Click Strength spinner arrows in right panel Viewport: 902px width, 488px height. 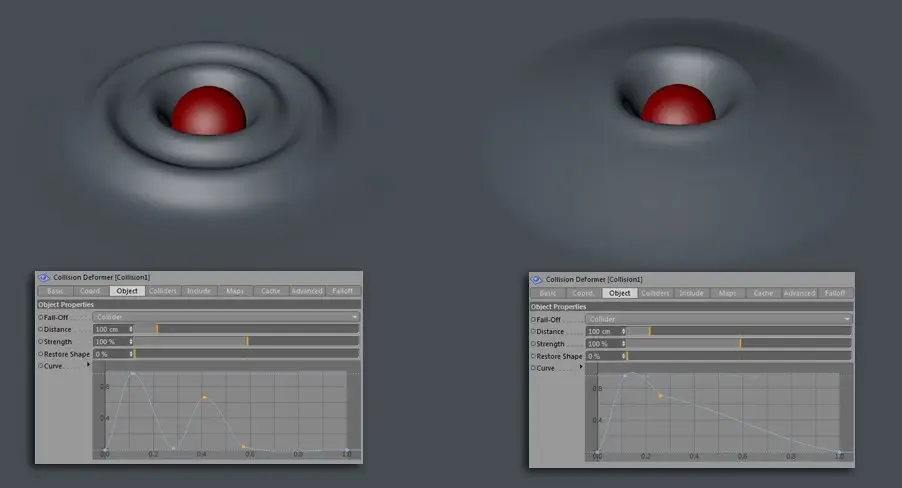point(623,344)
